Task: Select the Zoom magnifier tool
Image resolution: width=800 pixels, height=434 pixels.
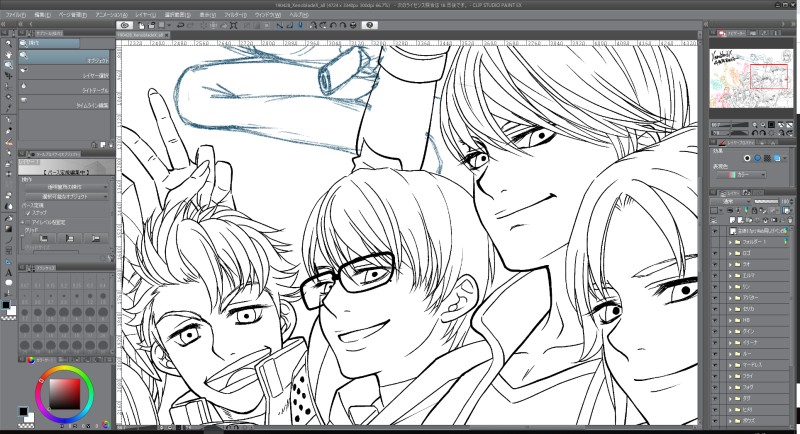Action: tap(8, 44)
